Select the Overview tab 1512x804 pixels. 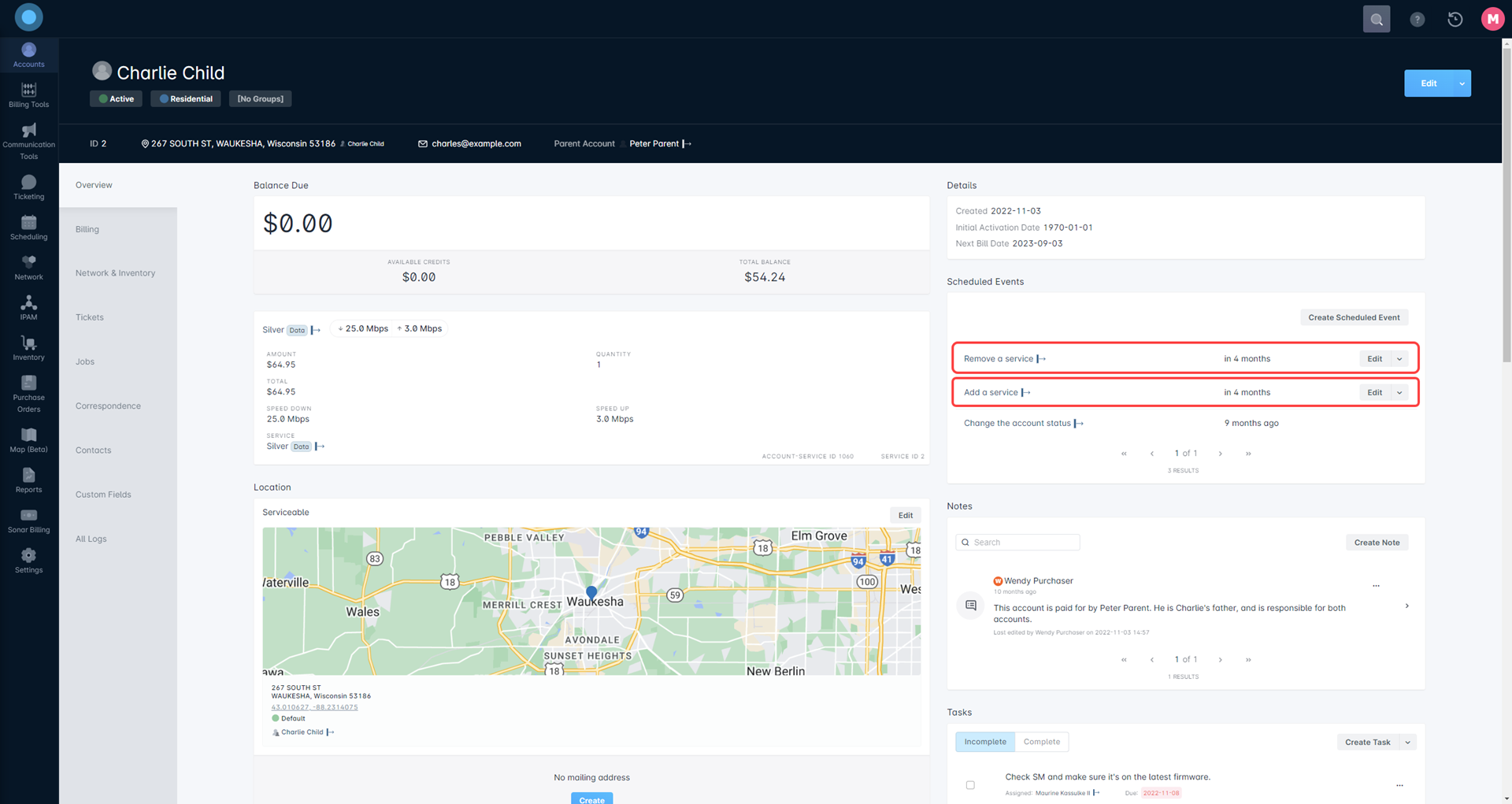tap(118, 185)
